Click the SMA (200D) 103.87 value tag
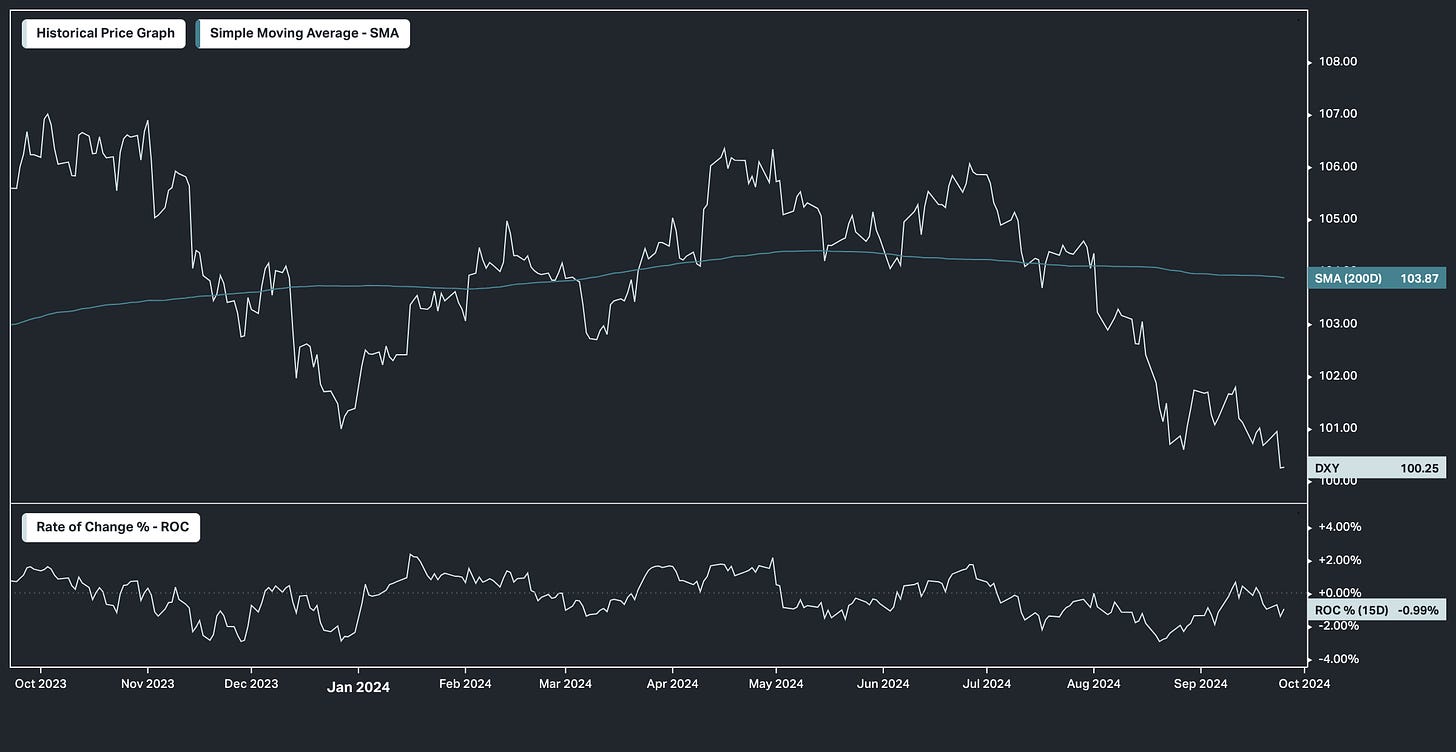Screen dimensions: 1456x752 (x=1377, y=278)
